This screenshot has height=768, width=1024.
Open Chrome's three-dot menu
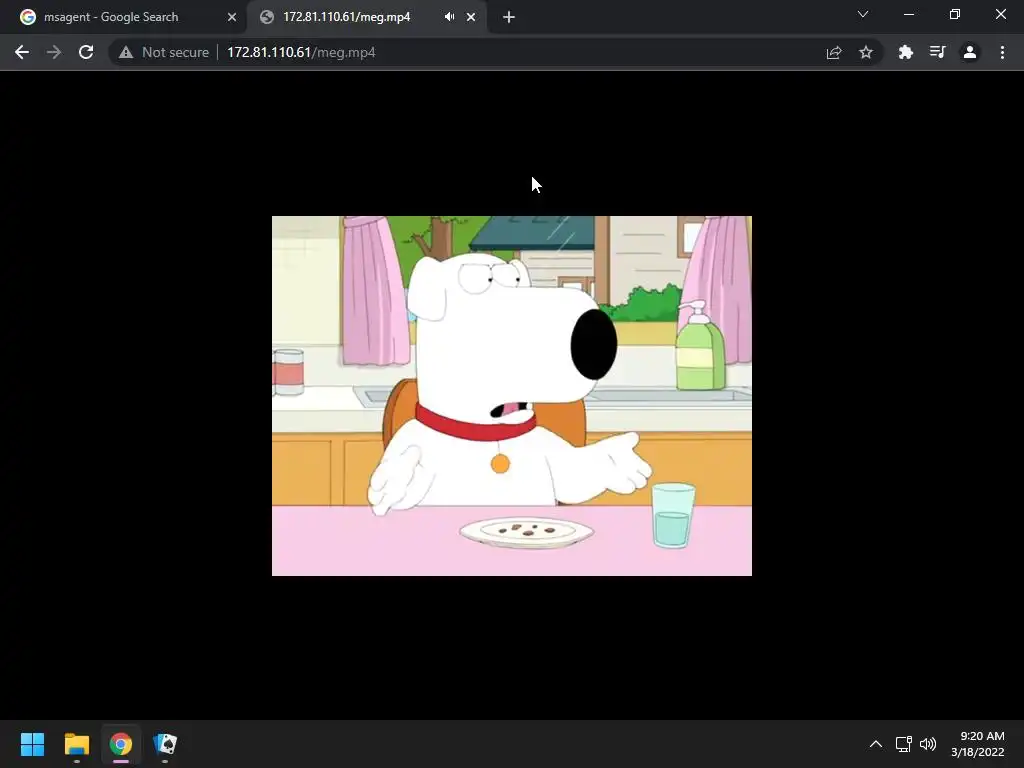point(1002,52)
